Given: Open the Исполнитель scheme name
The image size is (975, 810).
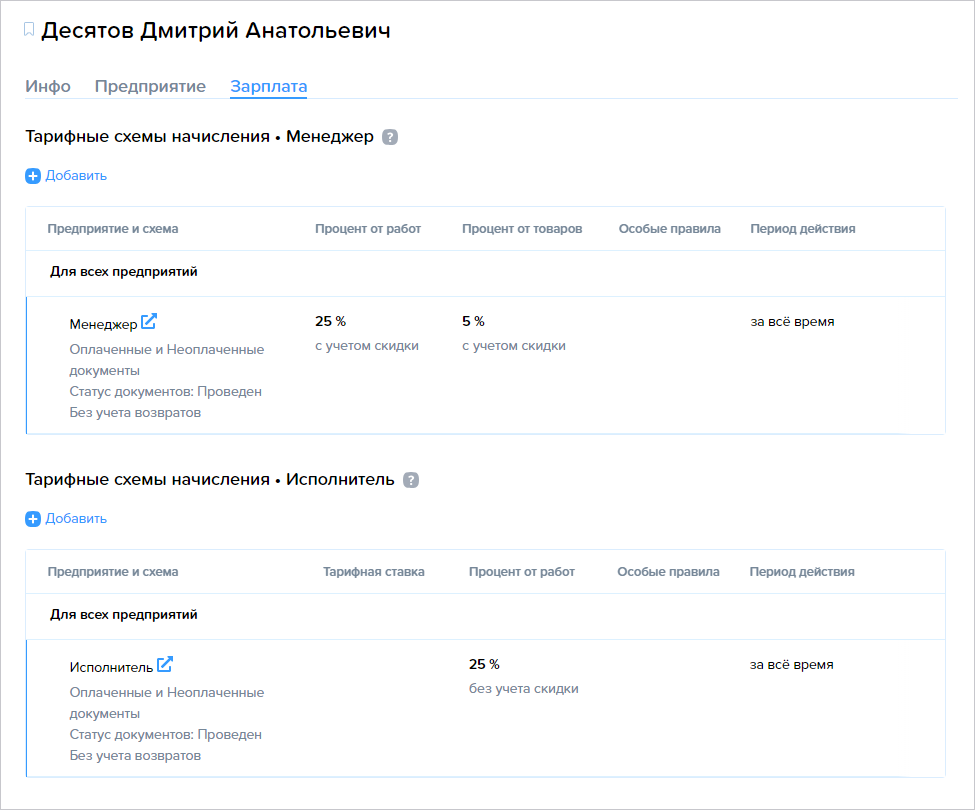Looking at the screenshot, I should [111, 668].
